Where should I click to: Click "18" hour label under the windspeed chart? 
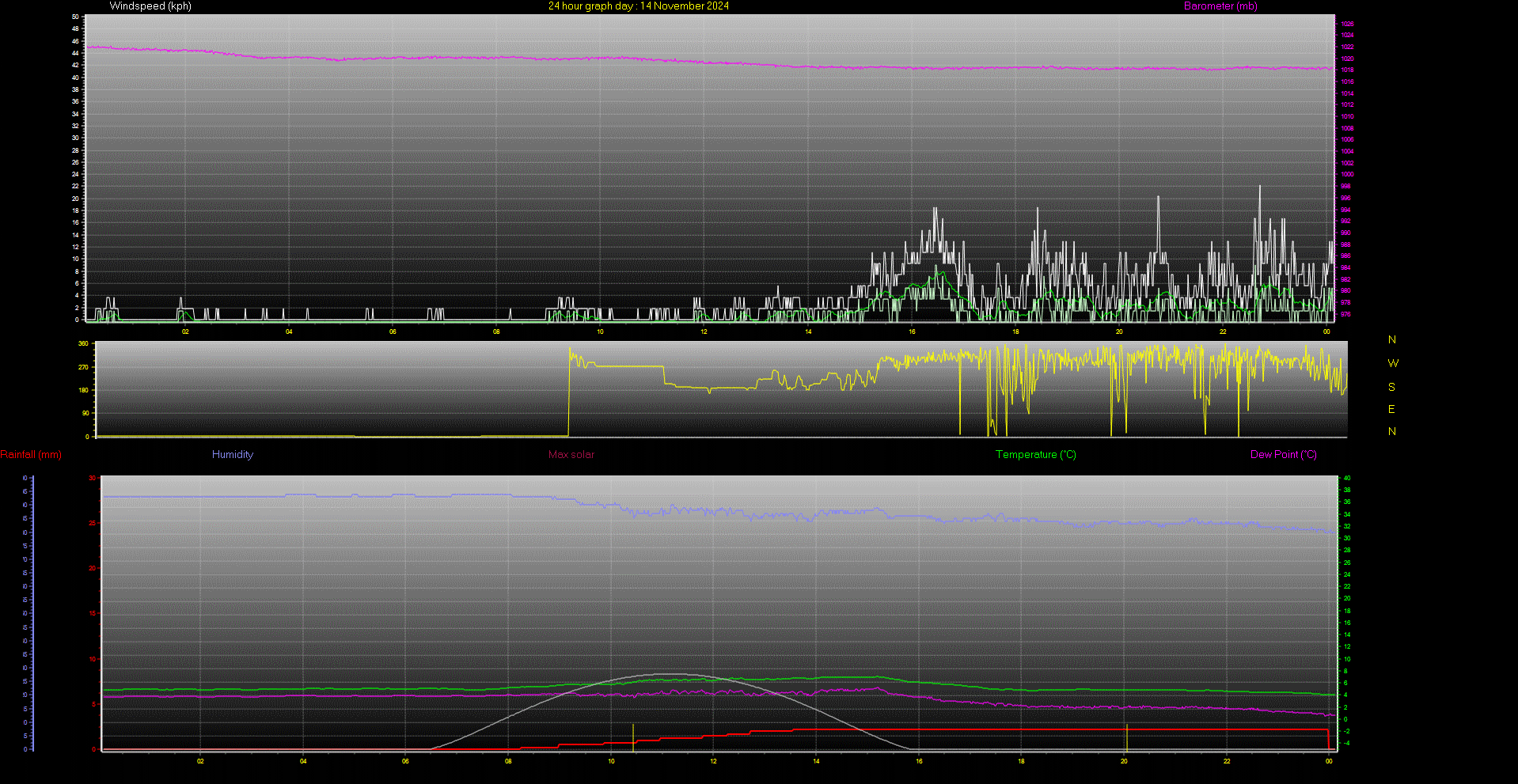coord(1015,331)
